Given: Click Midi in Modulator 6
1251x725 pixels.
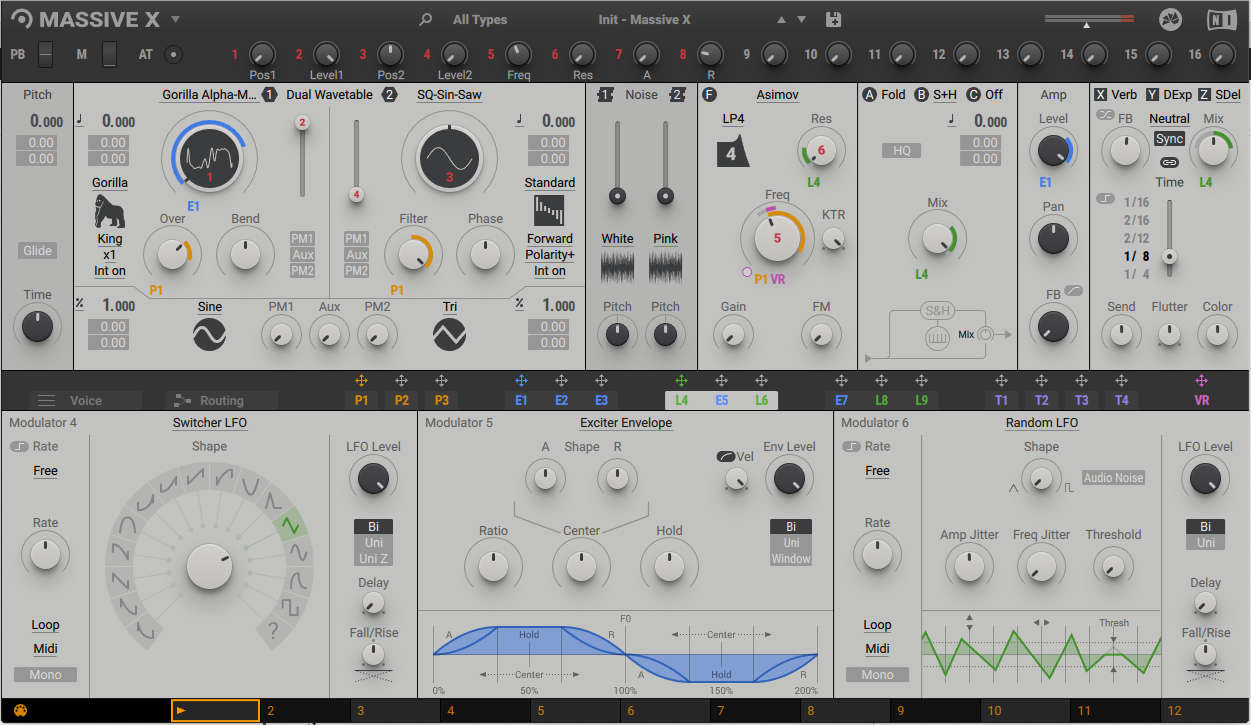Looking at the screenshot, I should tap(877, 649).
